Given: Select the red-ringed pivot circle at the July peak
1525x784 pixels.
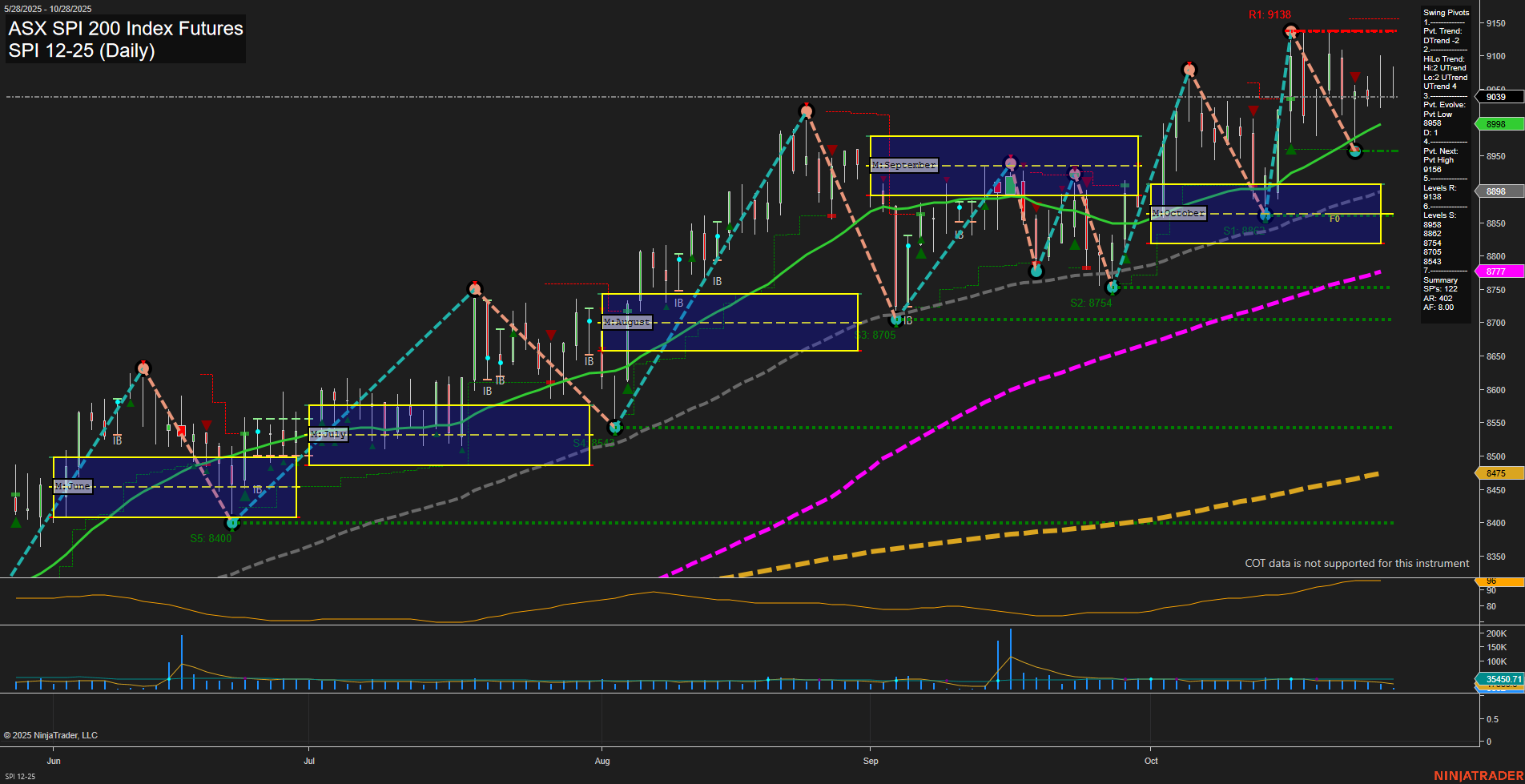Looking at the screenshot, I should (x=476, y=287).
